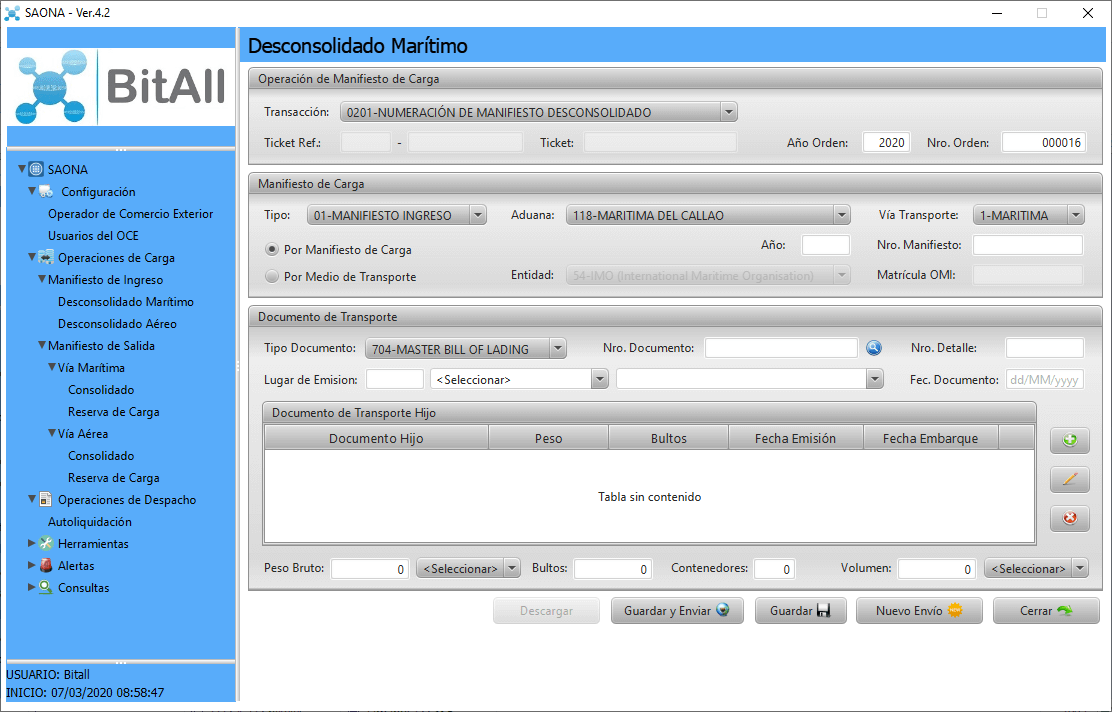Image resolution: width=1112 pixels, height=712 pixels.
Task: Click the Herramientas tools icon in sidebar
Action: pos(46,544)
